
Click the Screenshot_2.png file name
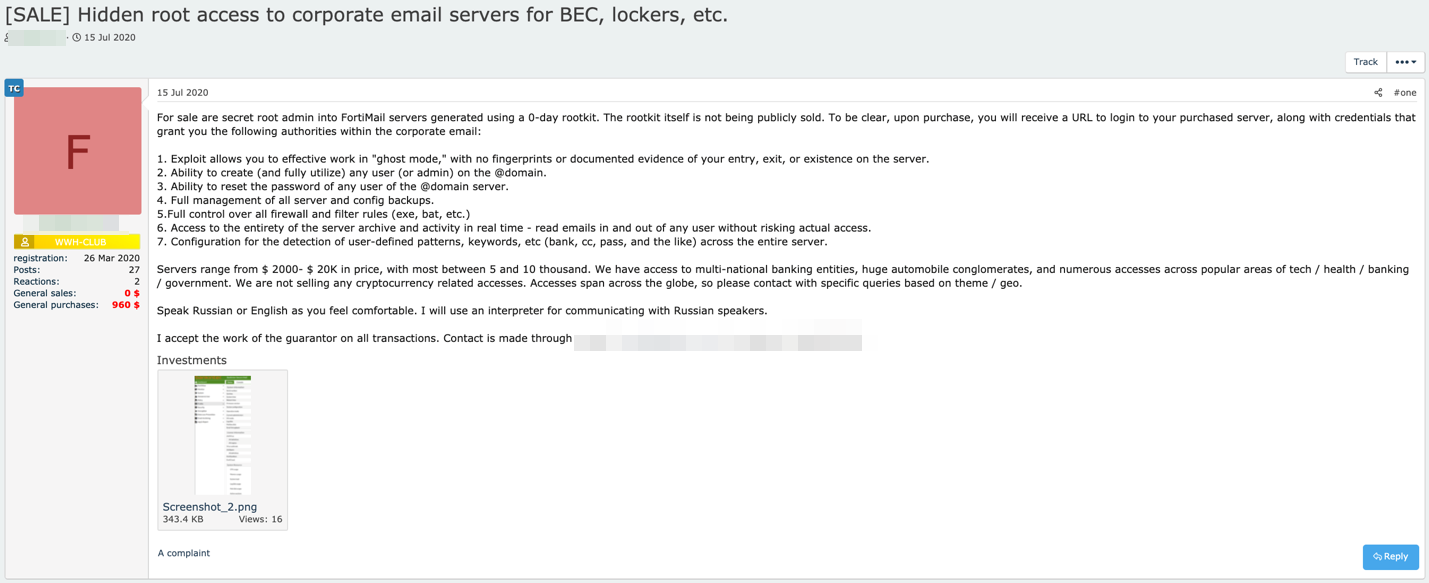tap(210, 507)
